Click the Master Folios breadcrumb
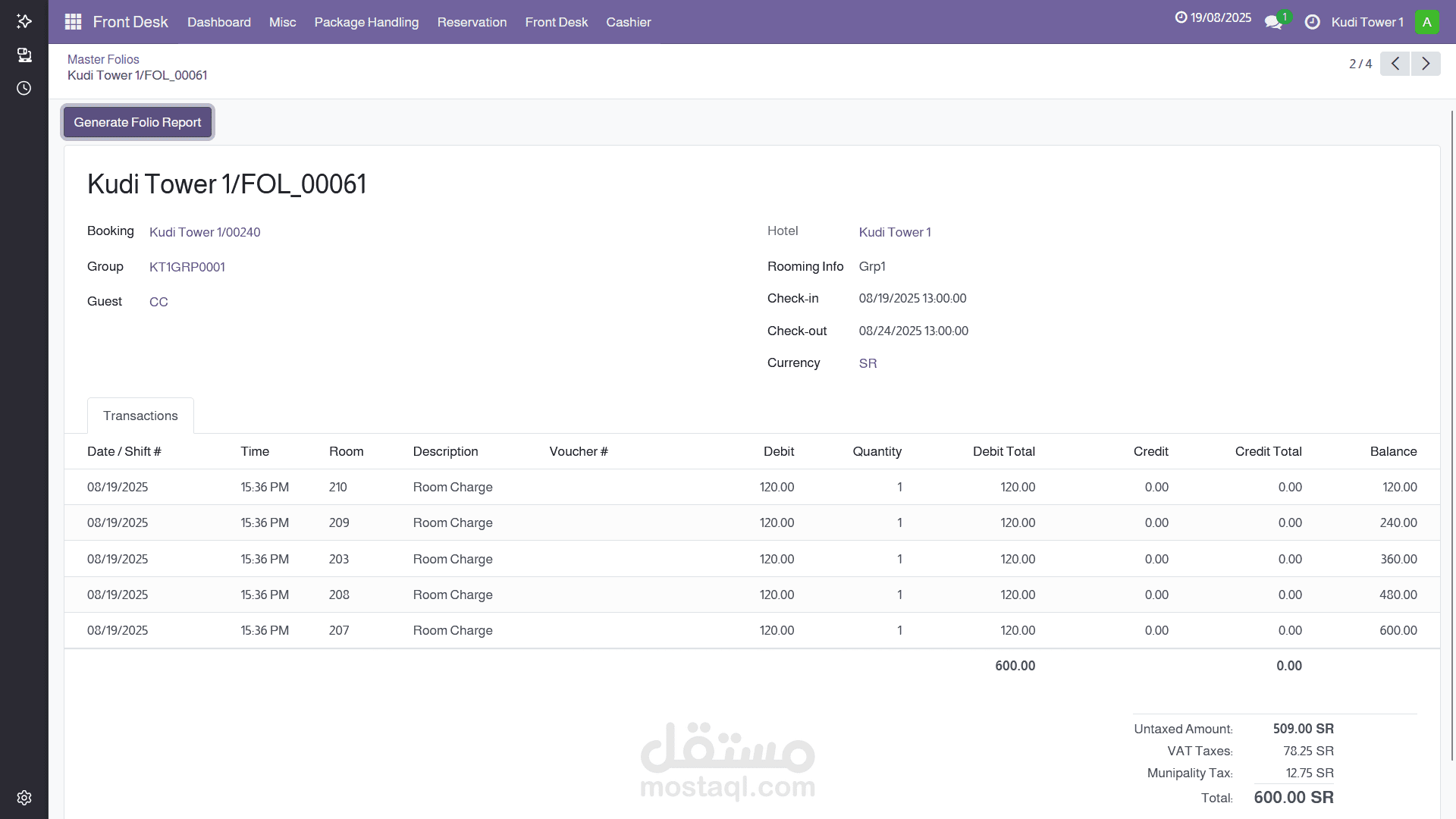Image resolution: width=1456 pixels, height=819 pixels. click(x=103, y=59)
